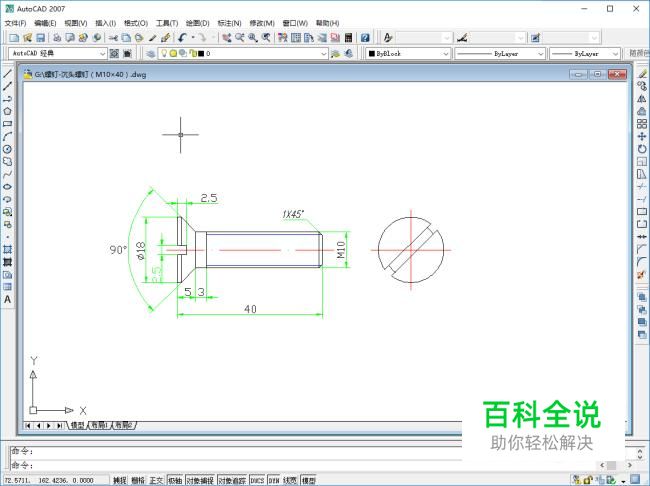Click the New drawing icon
The image size is (650, 486).
[x=14, y=38]
